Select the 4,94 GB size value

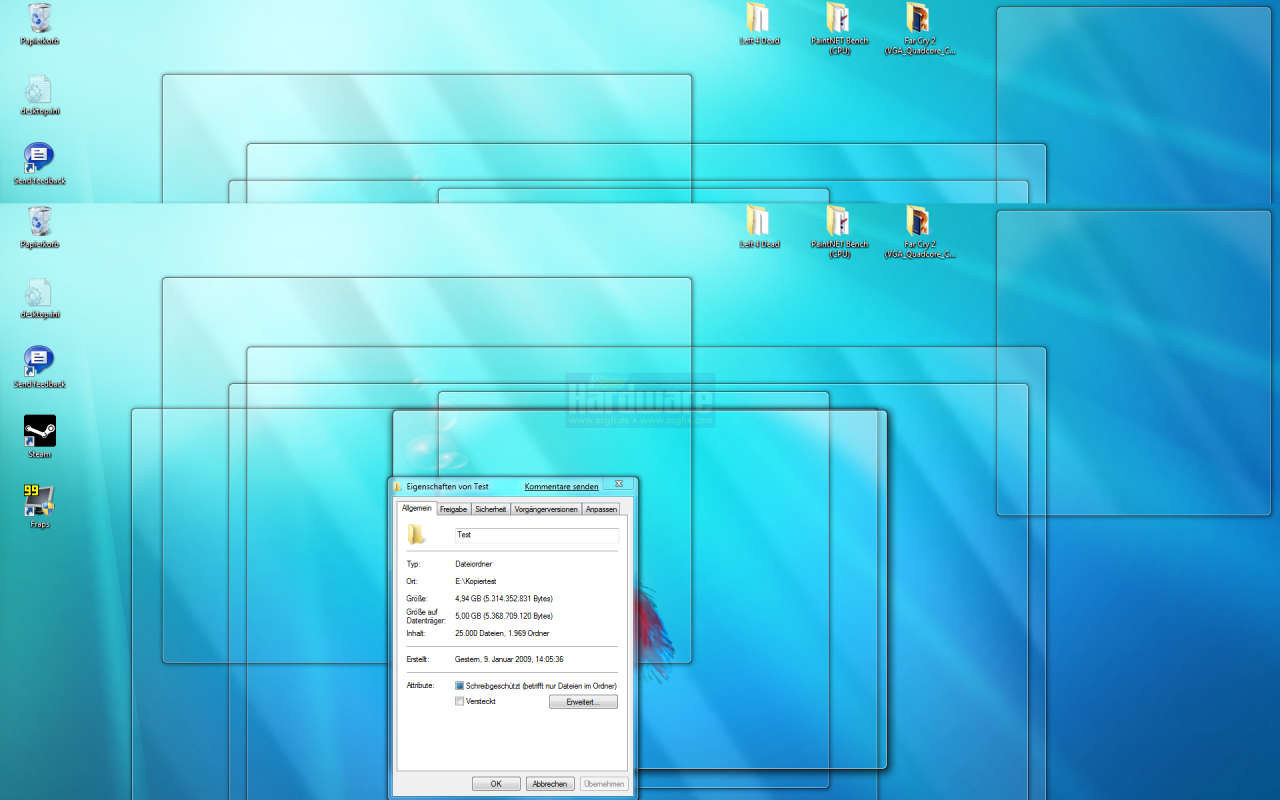coord(504,598)
